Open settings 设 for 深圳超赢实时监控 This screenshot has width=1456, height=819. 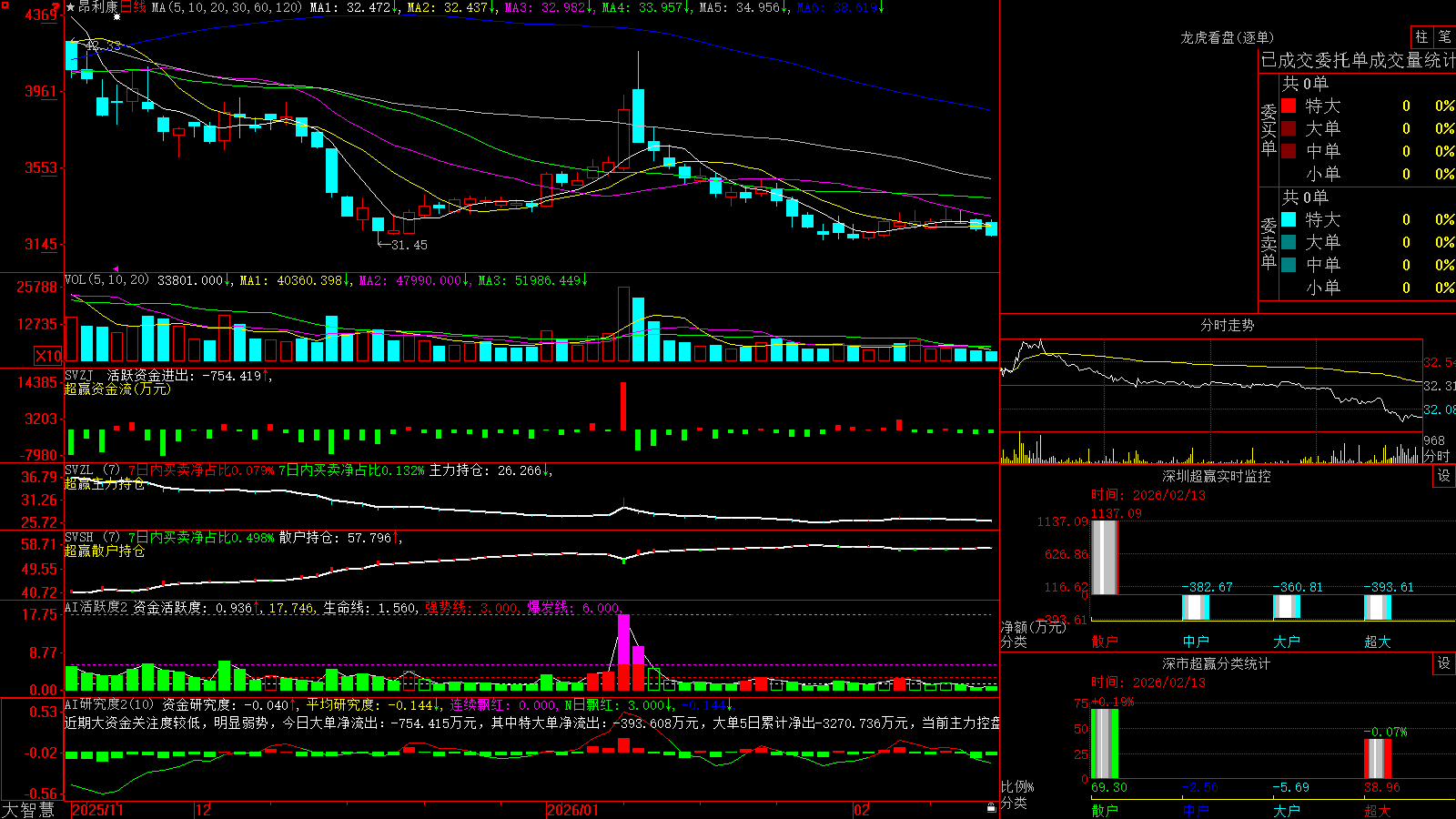(x=1443, y=476)
